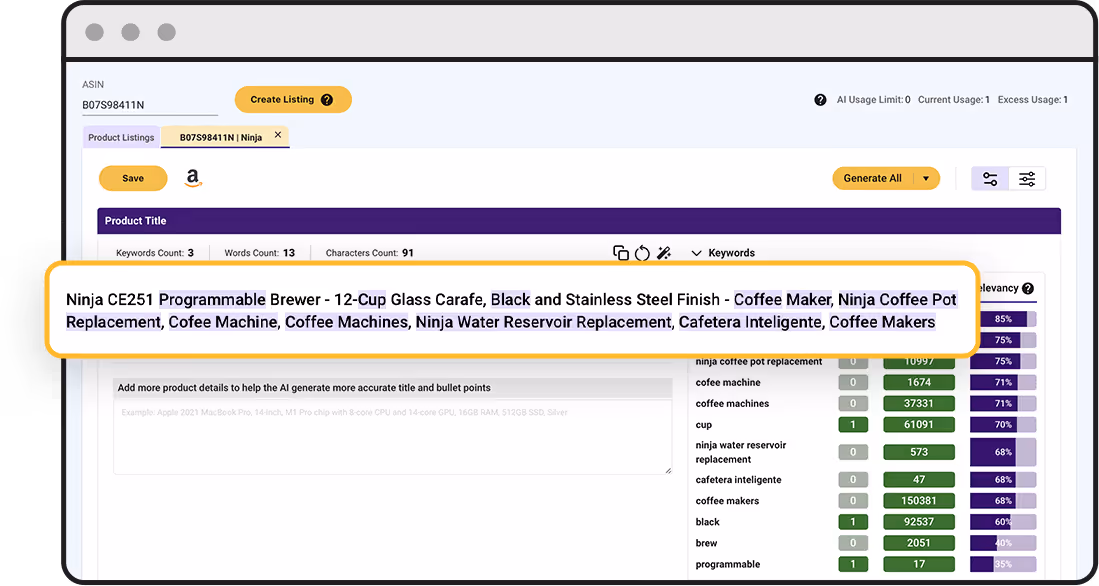Click the 'coffee makers' keyword

727,501
